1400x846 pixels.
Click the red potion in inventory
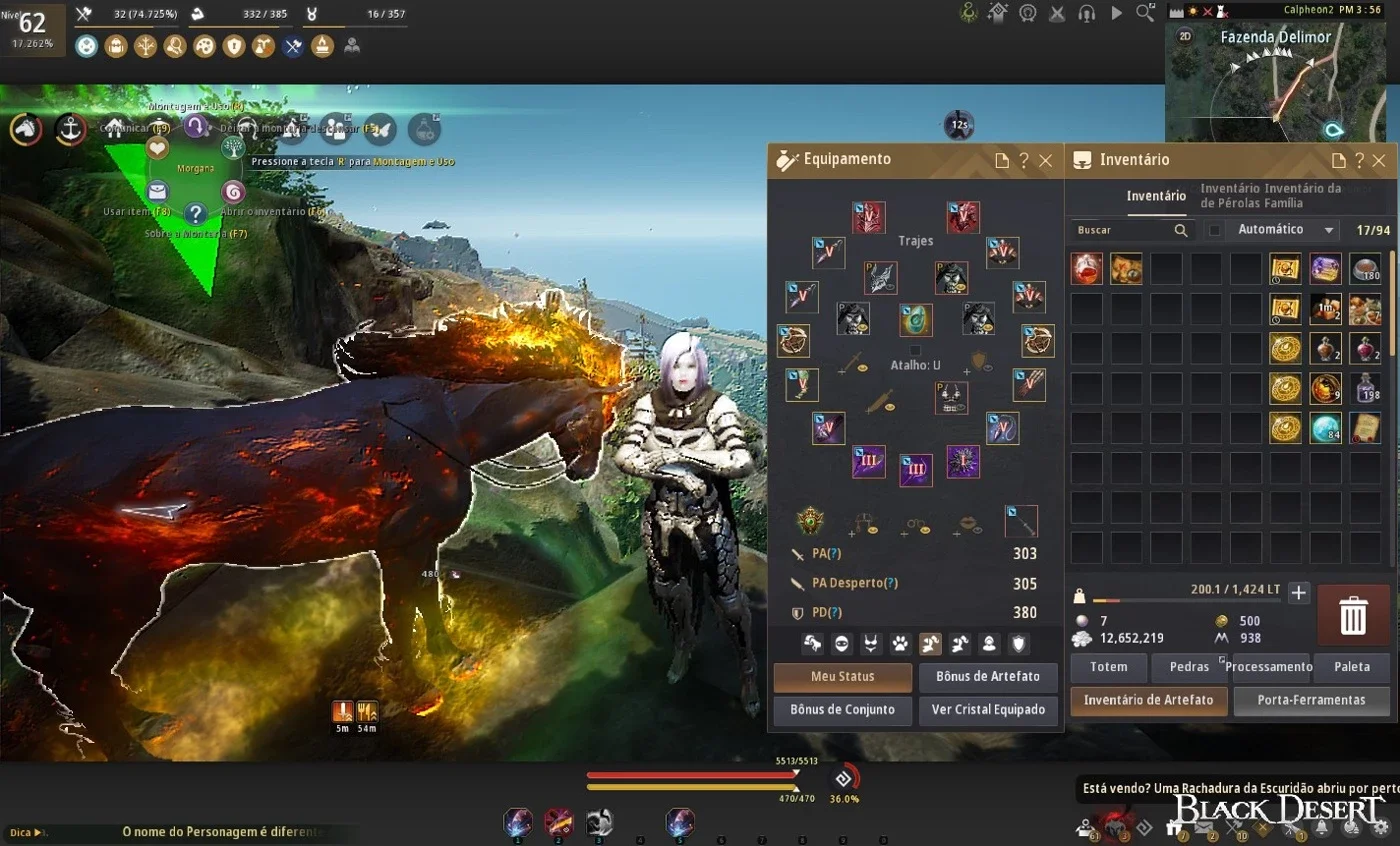tap(1086, 268)
